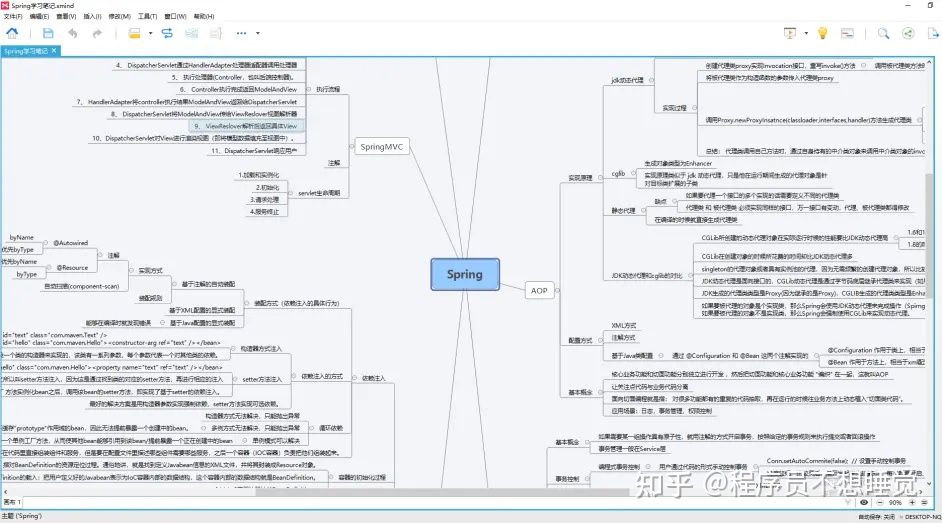Open the 工具(T) menu
This screenshot has height=523, width=942.
147,16
